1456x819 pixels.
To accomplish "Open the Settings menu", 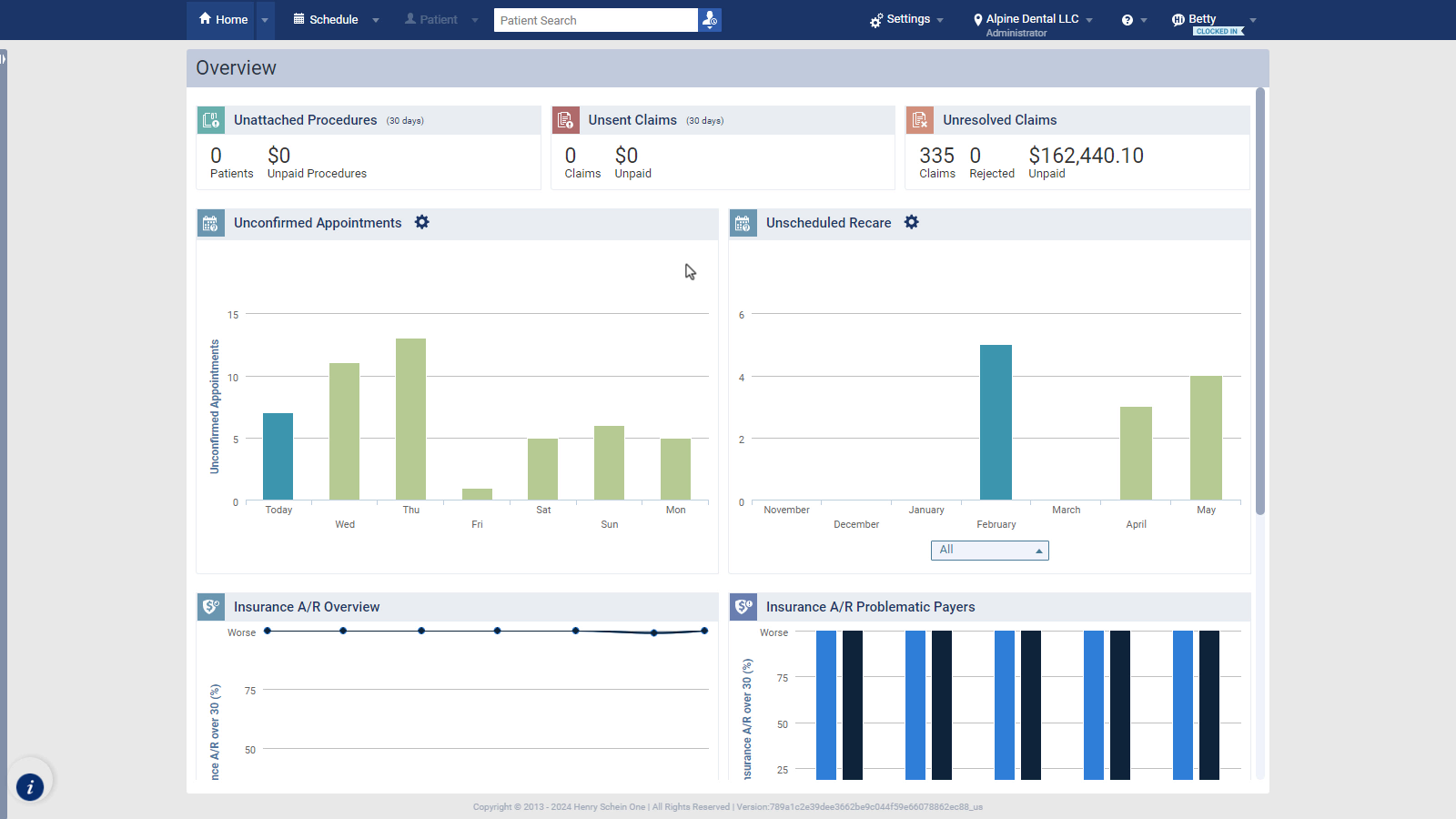I will coord(906,19).
